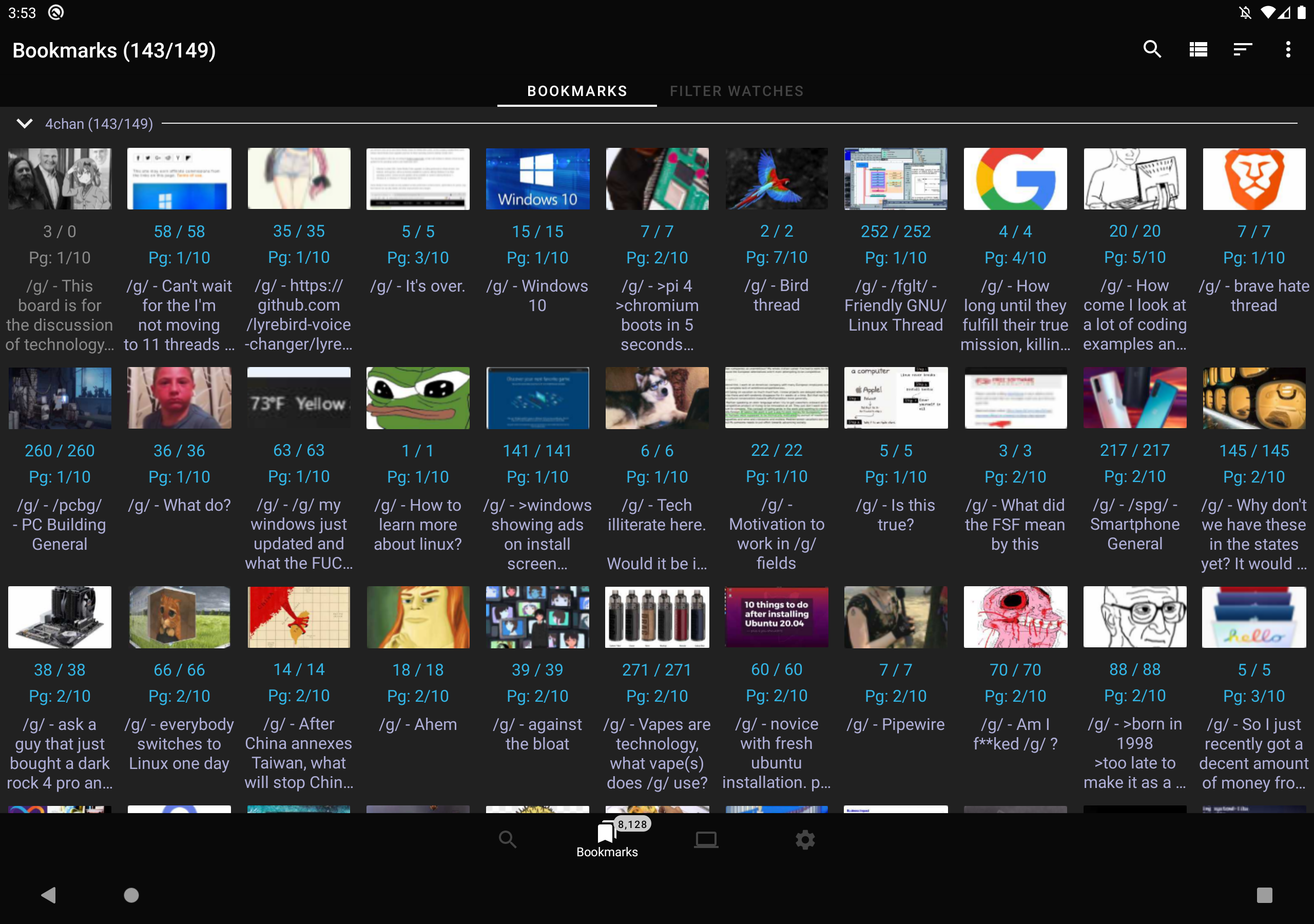
Task: Open the Pepe frog Linux thread thumbnail
Action: [x=418, y=398]
